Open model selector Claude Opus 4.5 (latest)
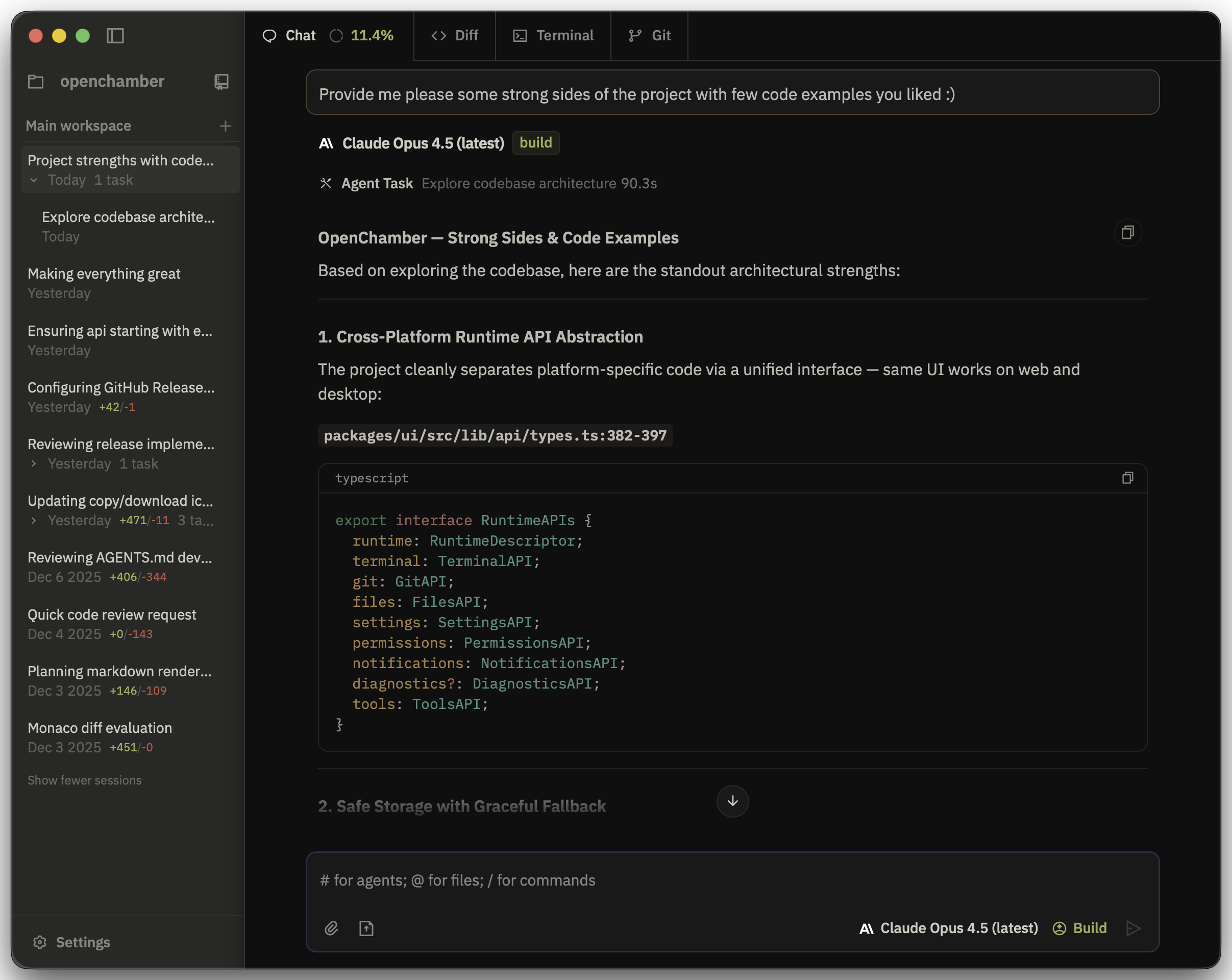The width and height of the screenshot is (1232, 980). pos(949,928)
